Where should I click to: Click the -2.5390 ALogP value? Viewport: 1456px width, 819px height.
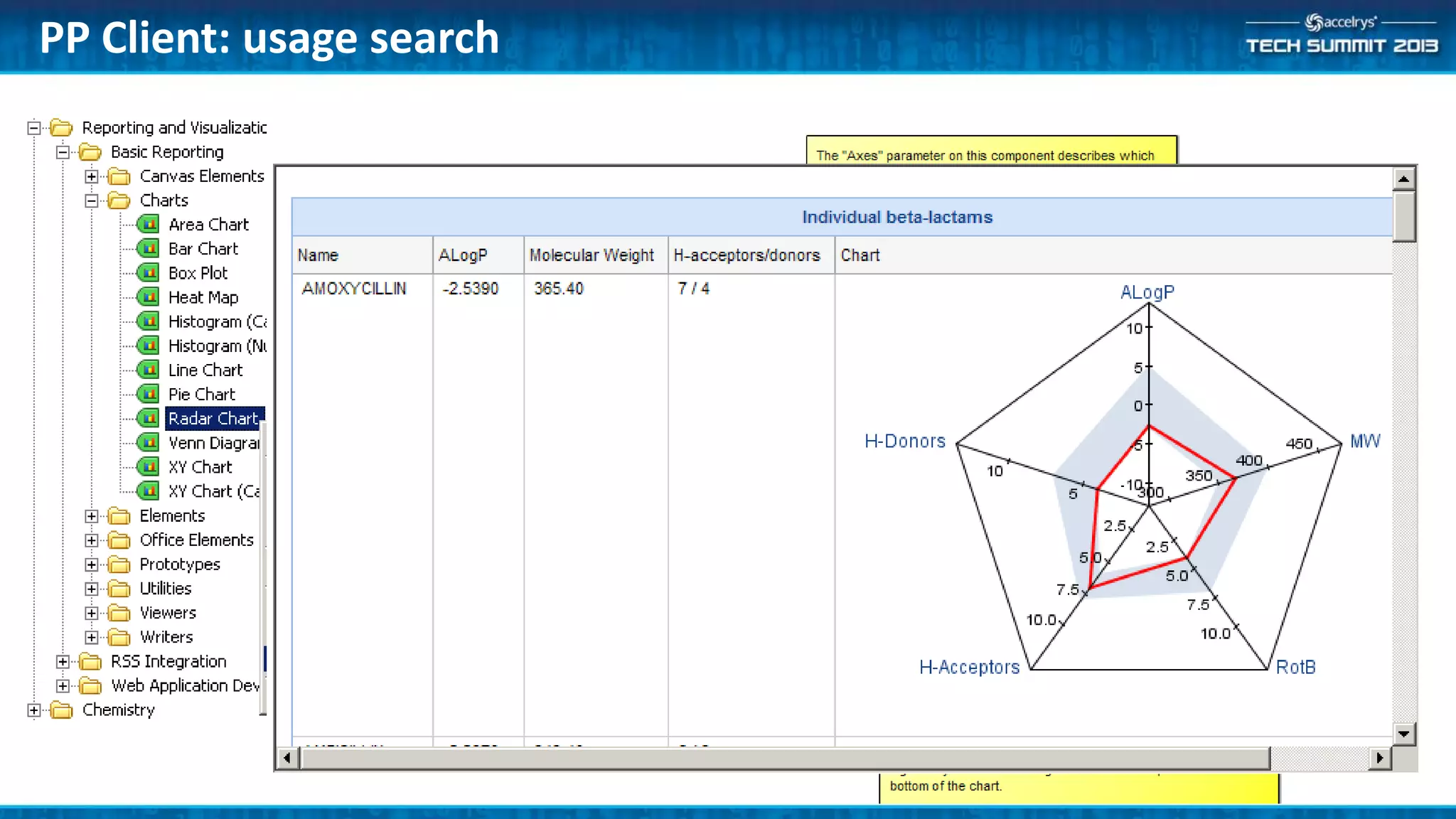pos(471,289)
